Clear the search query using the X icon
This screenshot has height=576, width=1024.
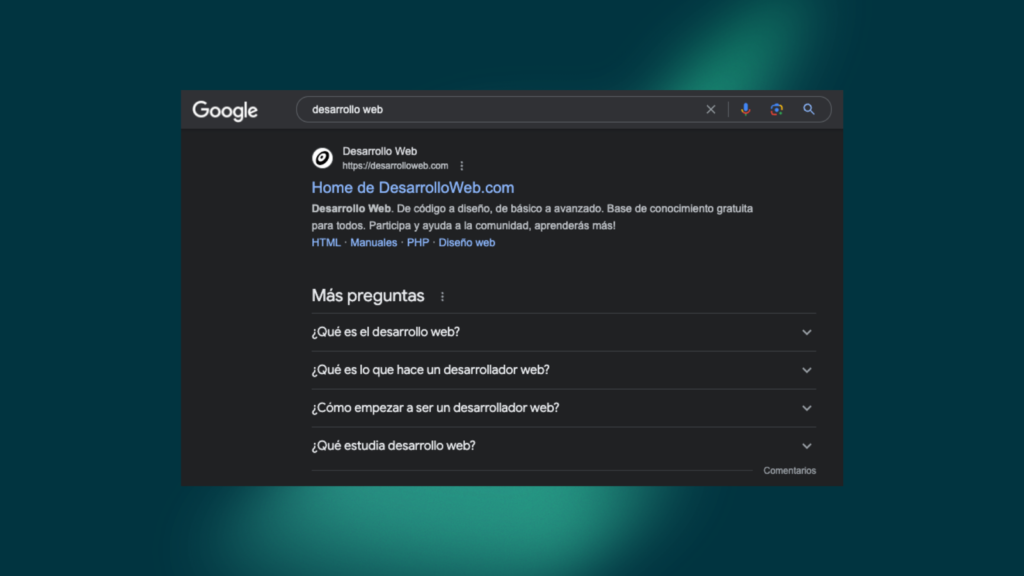[x=711, y=110]
